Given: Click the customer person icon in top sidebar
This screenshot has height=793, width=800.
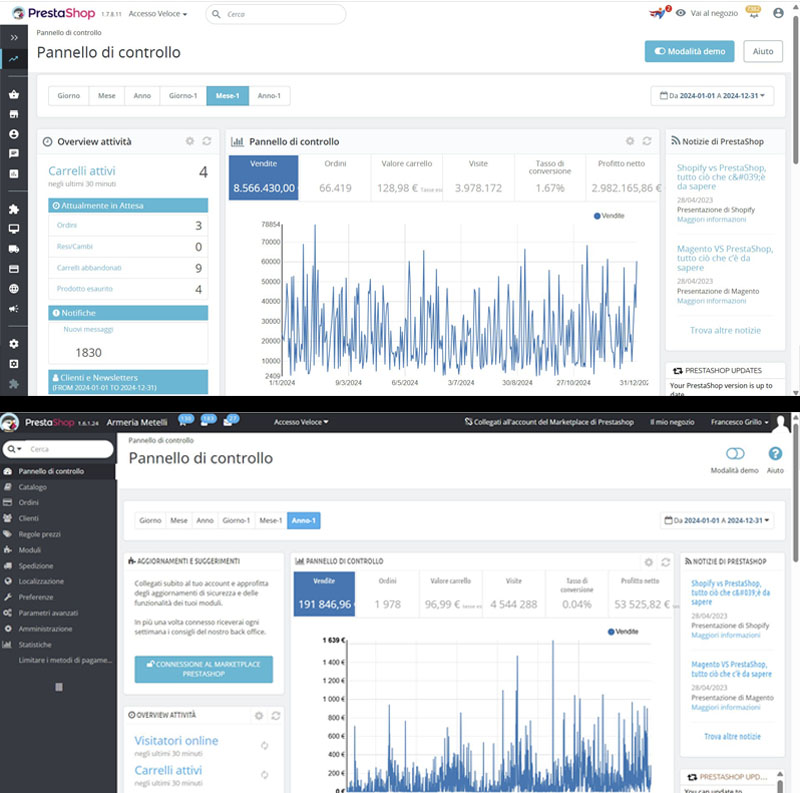Looking at the screenshot, I should (x=14, y=134).
